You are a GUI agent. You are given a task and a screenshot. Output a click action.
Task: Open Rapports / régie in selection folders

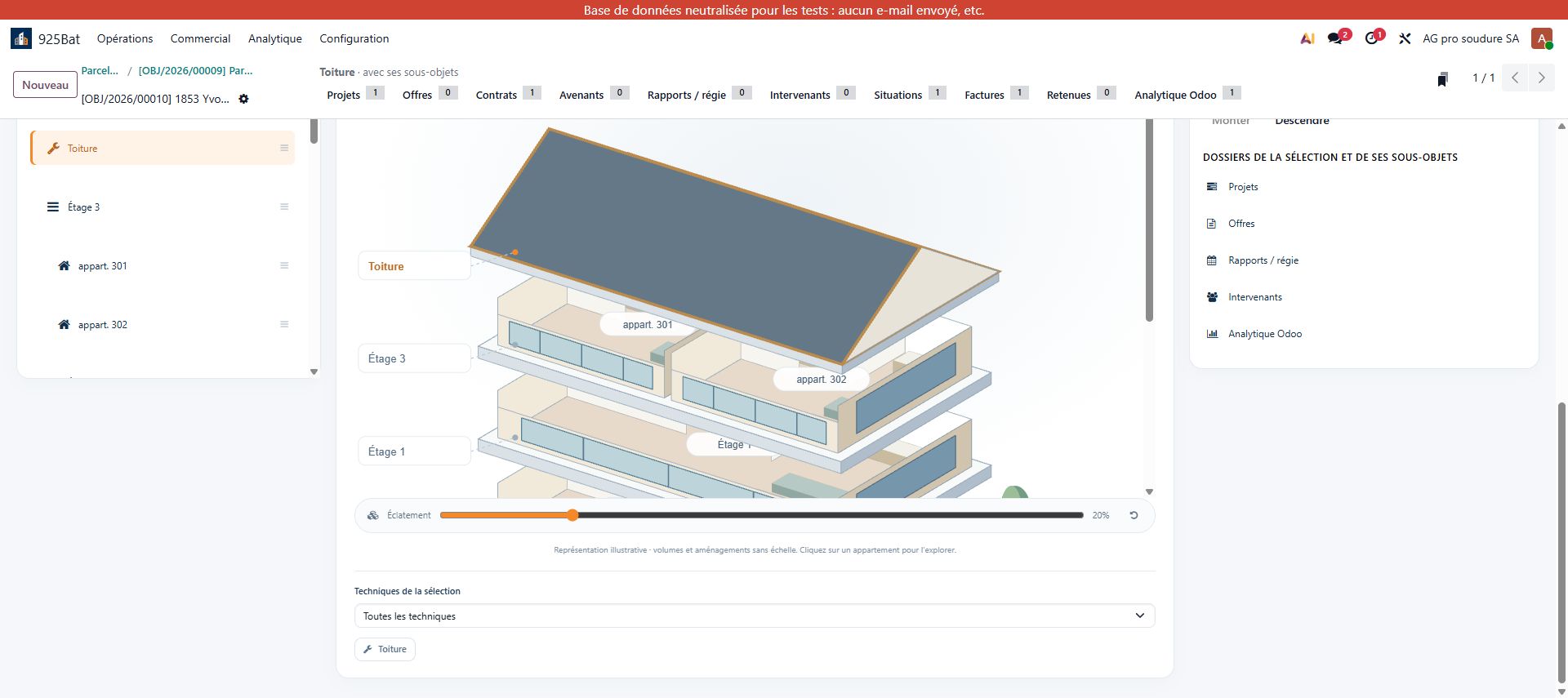1263,260
